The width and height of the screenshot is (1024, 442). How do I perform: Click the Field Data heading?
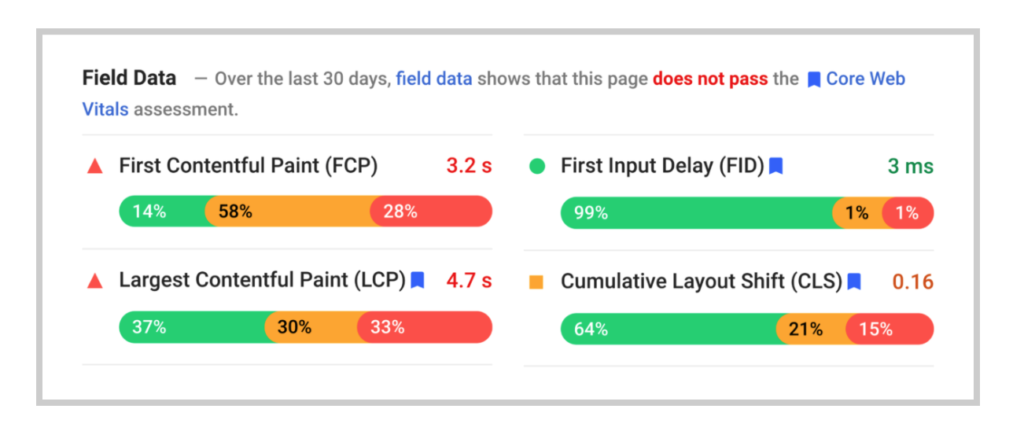point(129,78)
